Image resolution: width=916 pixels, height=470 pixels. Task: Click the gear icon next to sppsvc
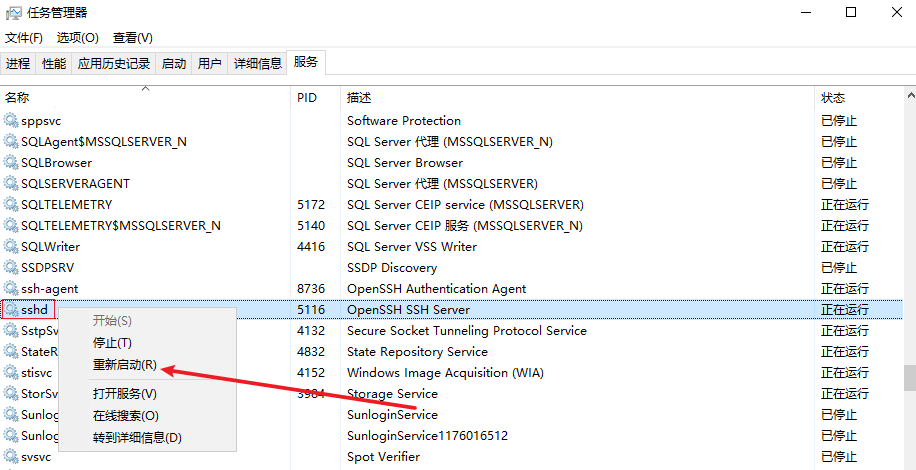tap(12, 121)
